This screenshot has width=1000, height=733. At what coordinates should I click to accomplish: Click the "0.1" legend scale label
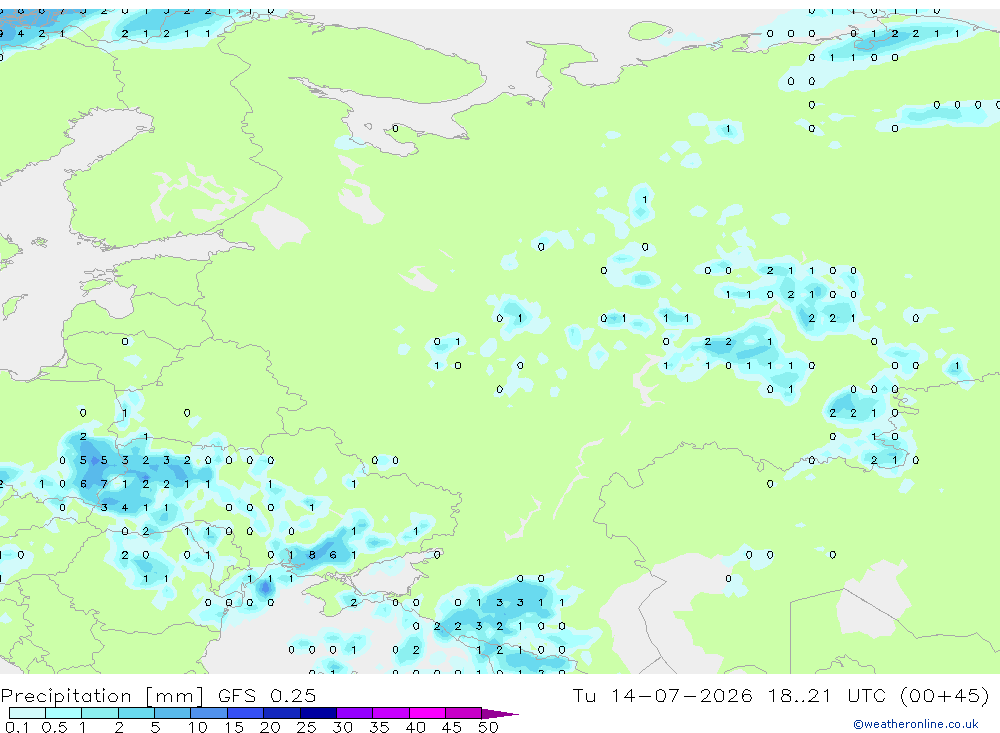(x=17, y=727)
